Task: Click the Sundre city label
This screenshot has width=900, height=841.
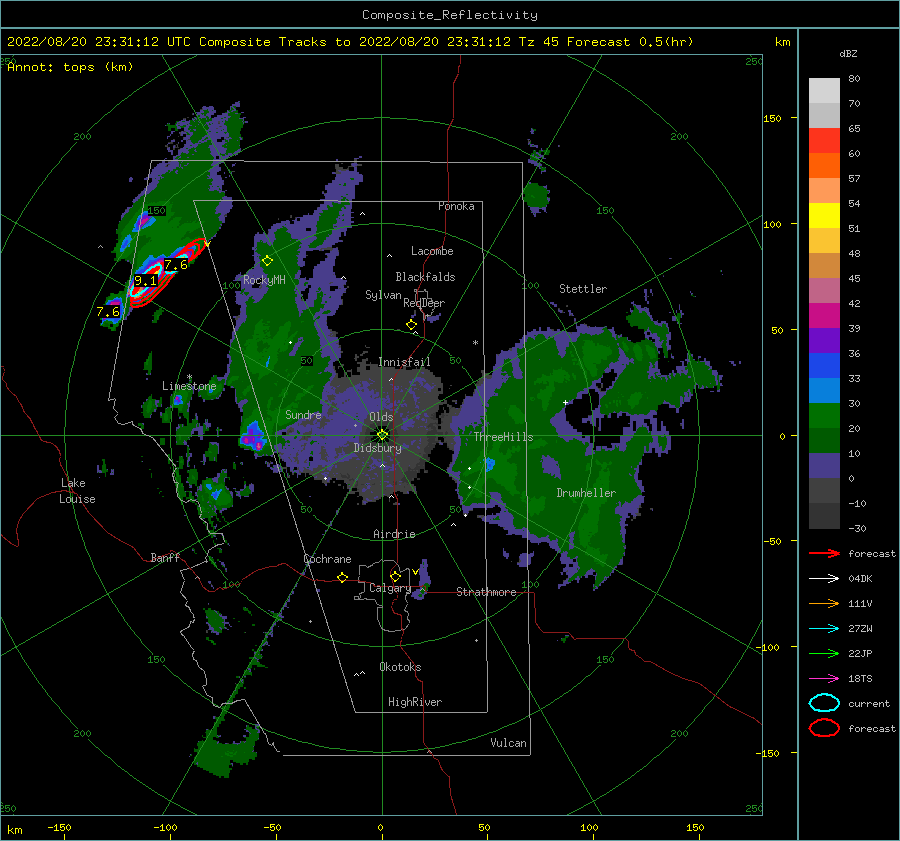Action: pyautogui.click(x=303, y=414)
